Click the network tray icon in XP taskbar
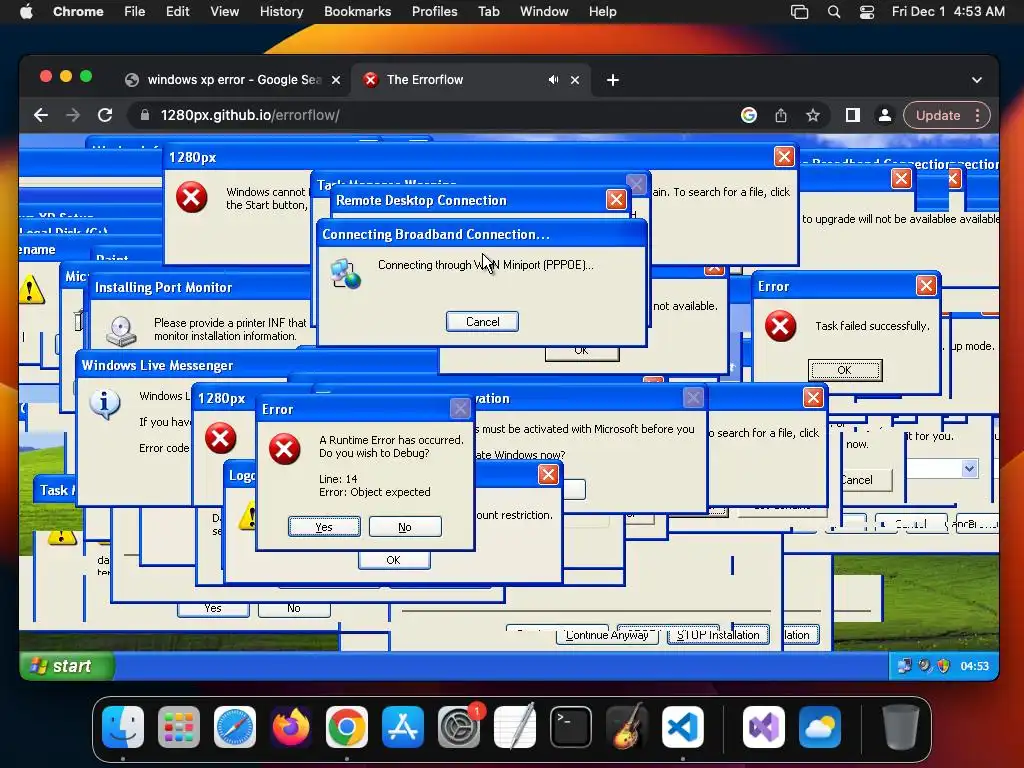This screenshot has width=1024, height=768. click(904, 666)
